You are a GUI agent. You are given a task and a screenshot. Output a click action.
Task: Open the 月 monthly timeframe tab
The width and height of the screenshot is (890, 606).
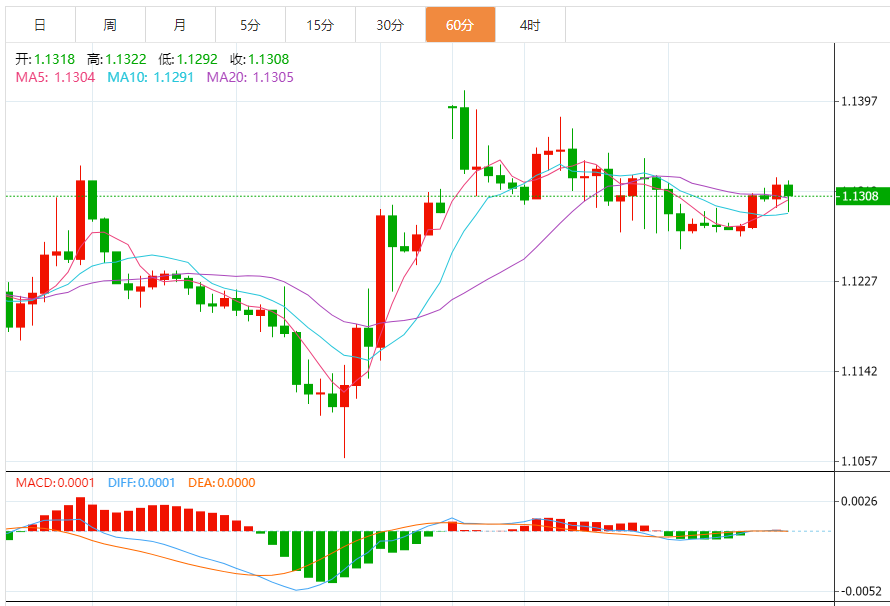pos(180,25)
